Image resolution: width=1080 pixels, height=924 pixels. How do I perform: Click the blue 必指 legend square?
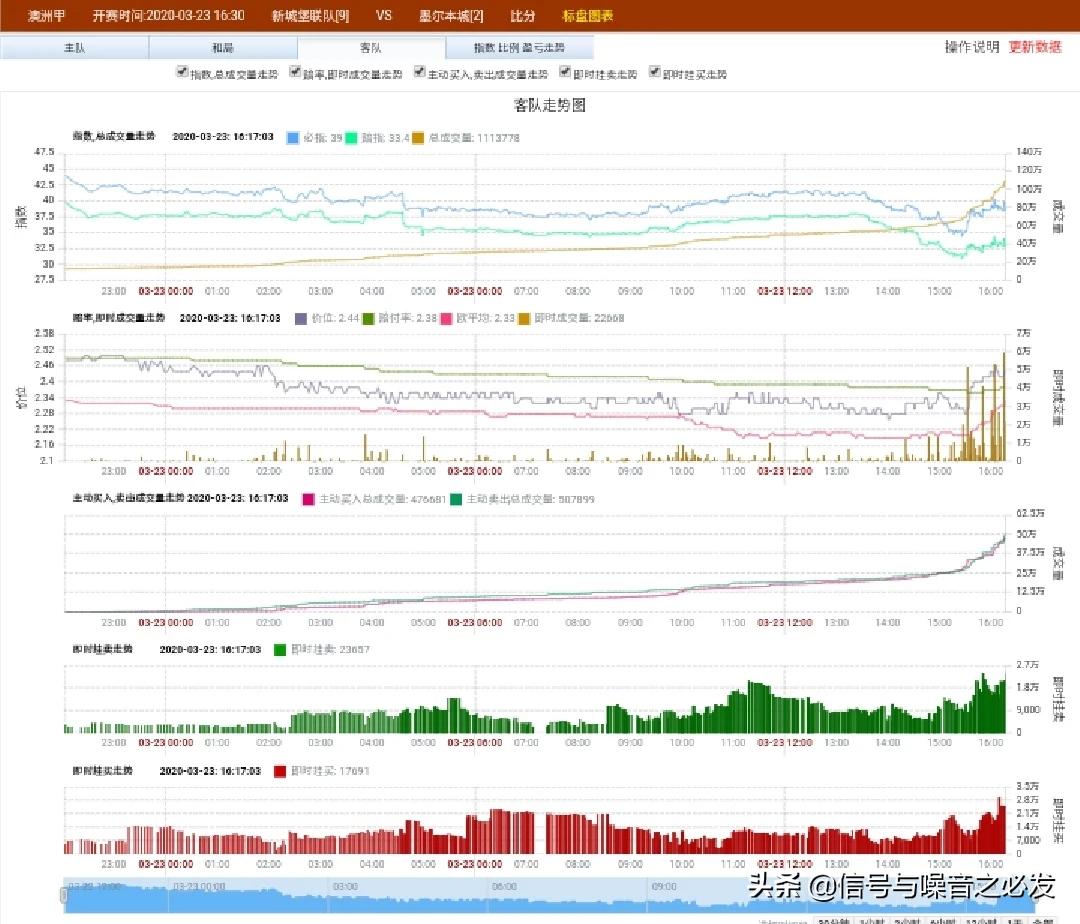click(x=292, y=138)
